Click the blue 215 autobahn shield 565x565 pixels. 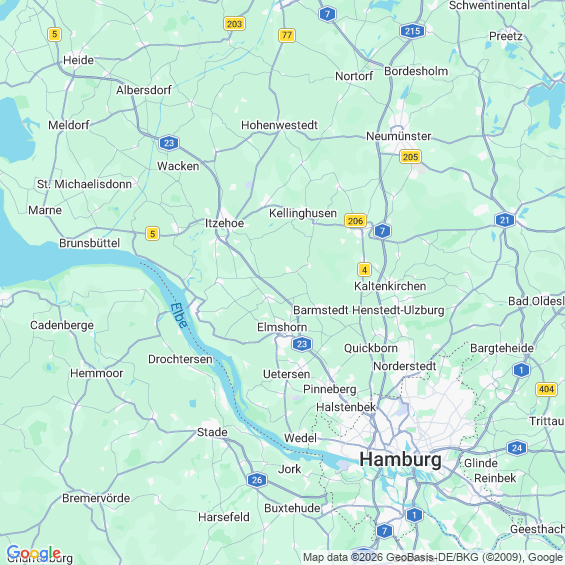[412, 31]
